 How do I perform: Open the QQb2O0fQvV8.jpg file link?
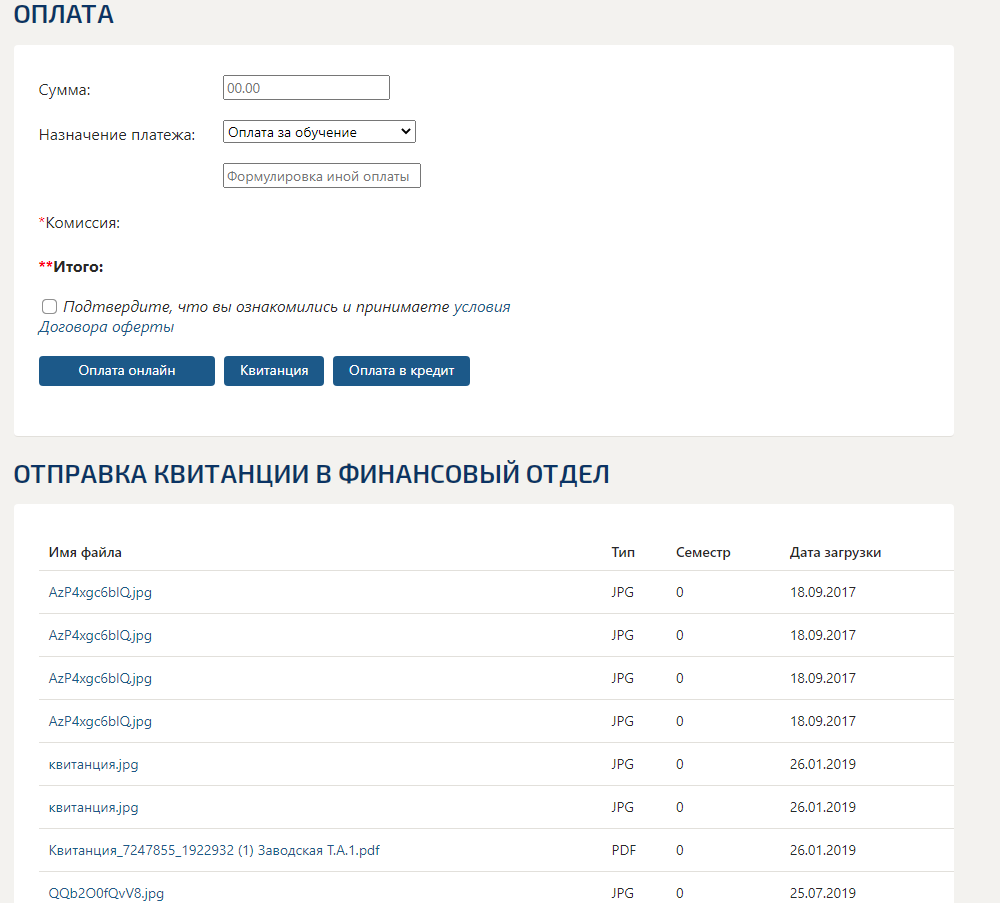click(106, 893)
